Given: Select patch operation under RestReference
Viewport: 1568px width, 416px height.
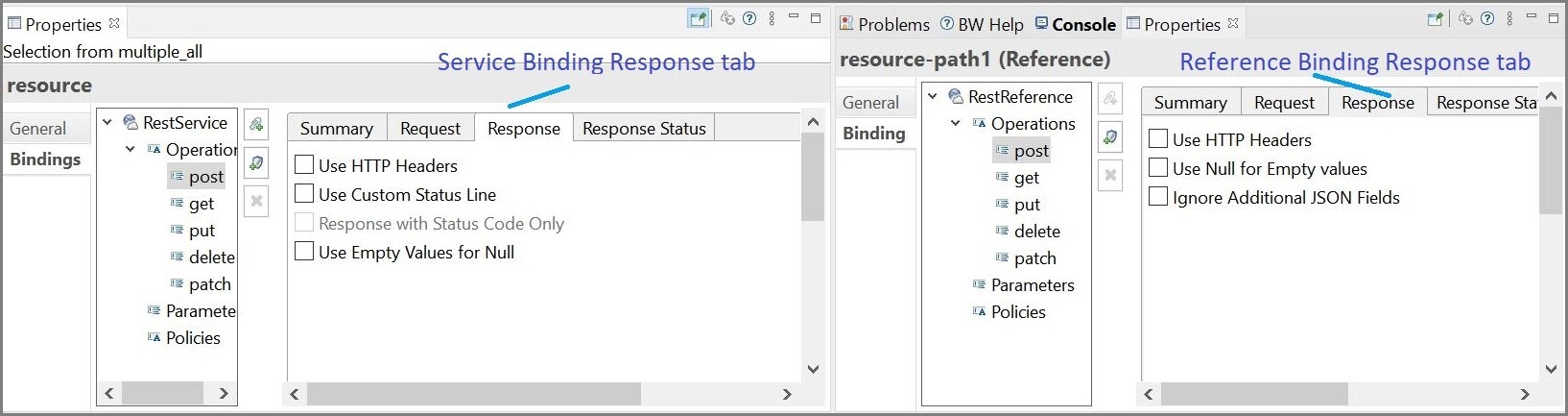Looking at the screenshot, I should [1026, 257].
